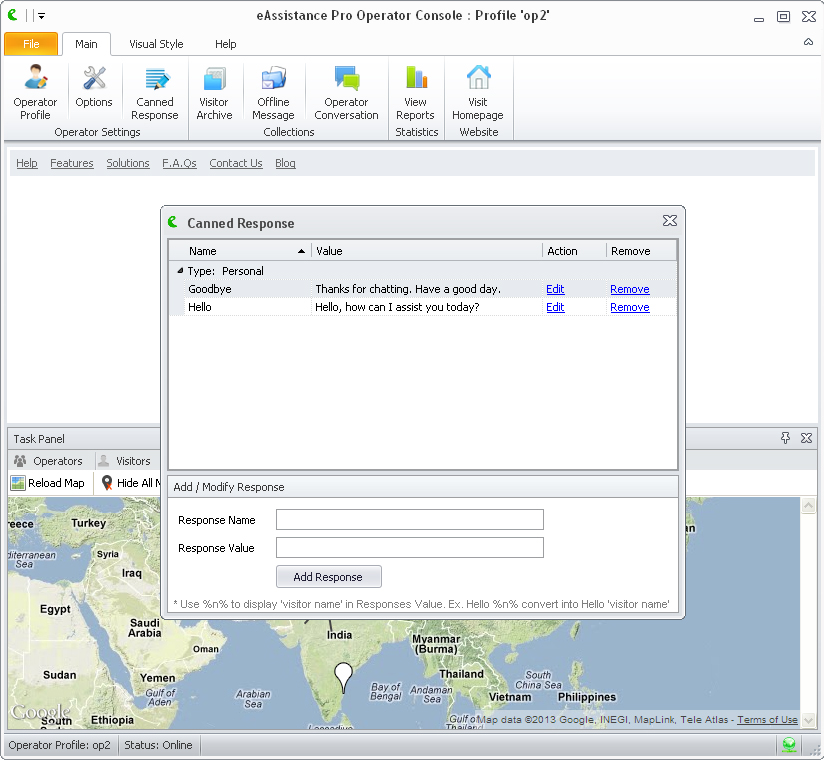Maximize the Operator Console window
This screenshot has width=824, height=760.
pyautogui.click(x=783, y=17)
